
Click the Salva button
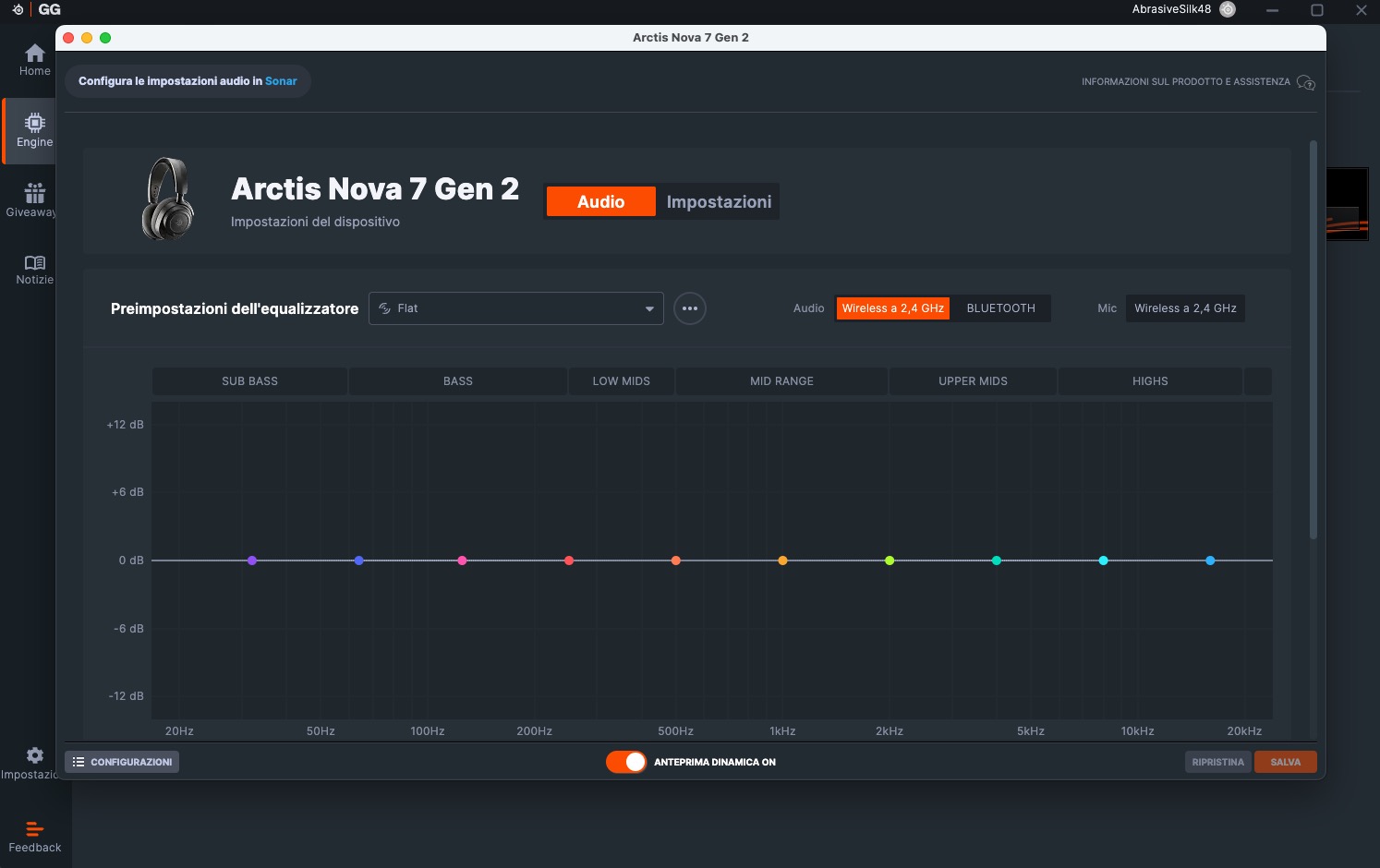coord(1285,762)
